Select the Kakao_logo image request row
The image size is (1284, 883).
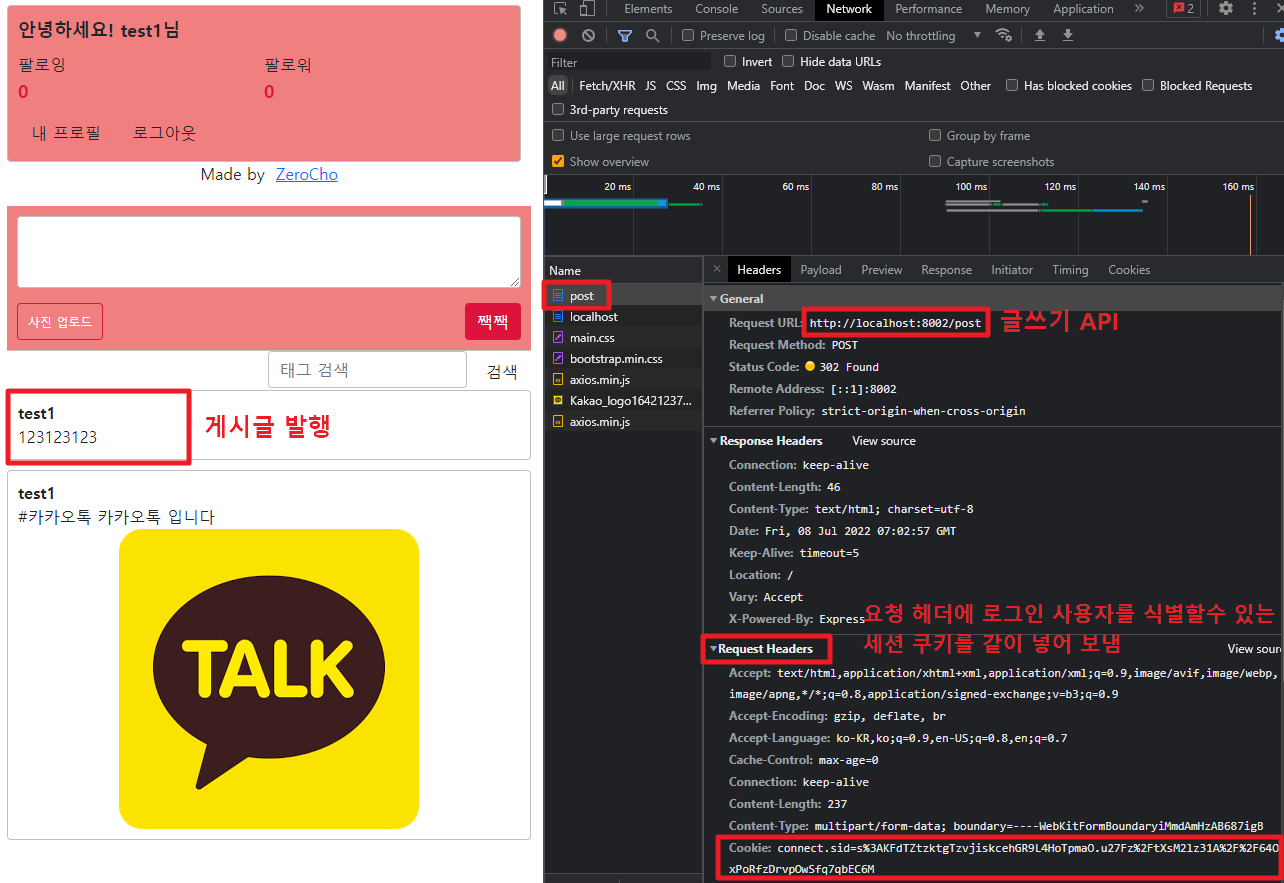(624, 401)
